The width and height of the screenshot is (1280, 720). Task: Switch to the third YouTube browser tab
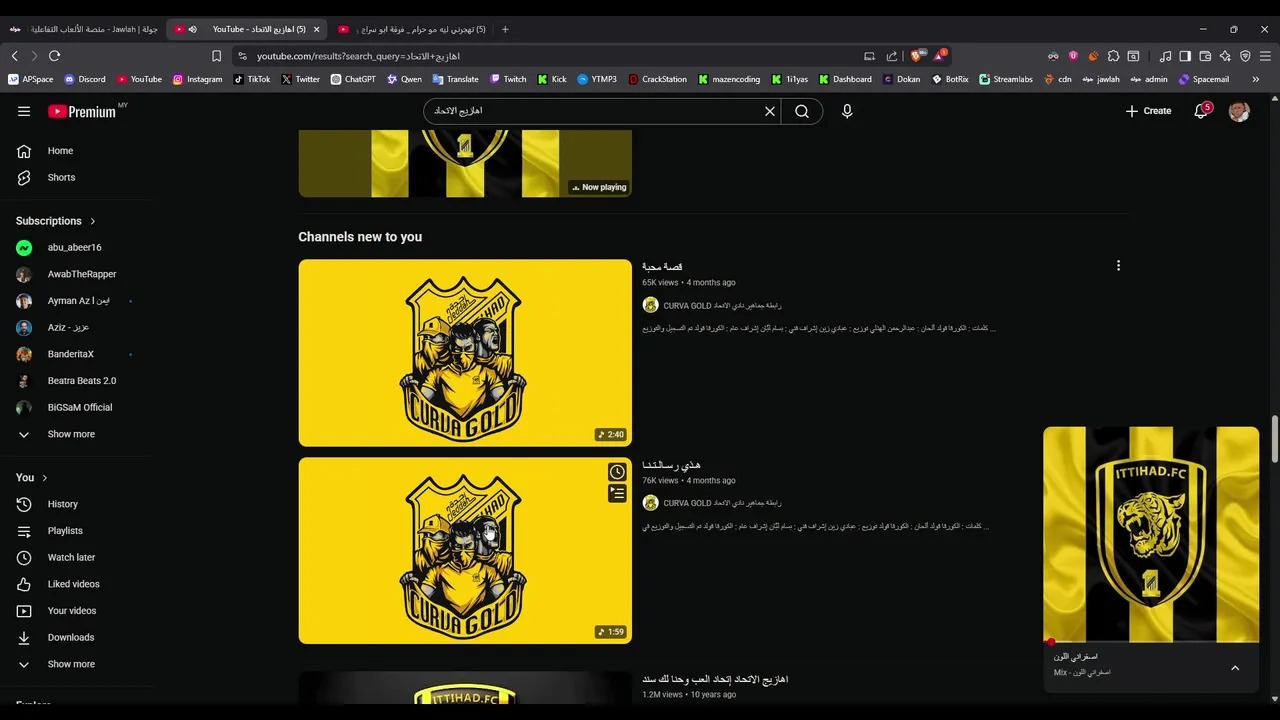click(x=410, y=29)
